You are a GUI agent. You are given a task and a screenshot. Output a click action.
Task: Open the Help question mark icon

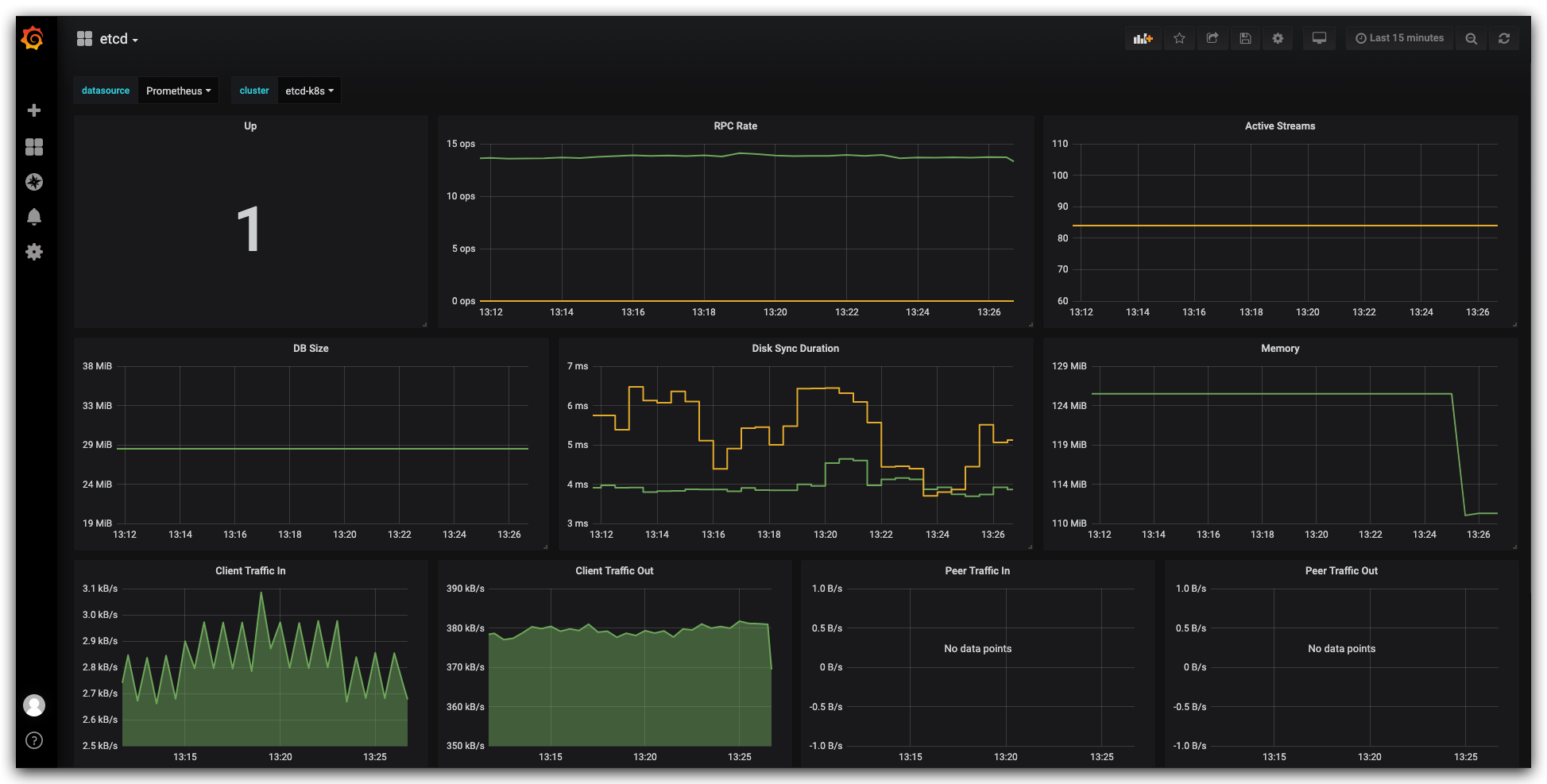coord(34,740)
